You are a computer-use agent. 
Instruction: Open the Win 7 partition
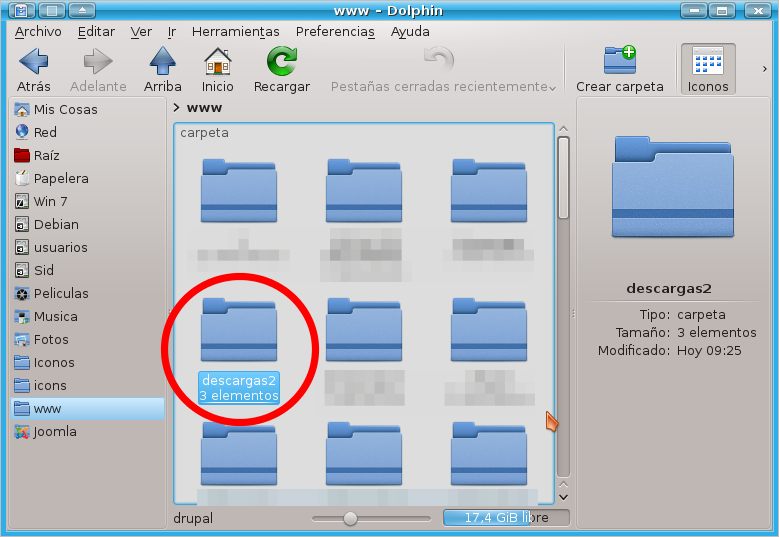coord(88,201)
